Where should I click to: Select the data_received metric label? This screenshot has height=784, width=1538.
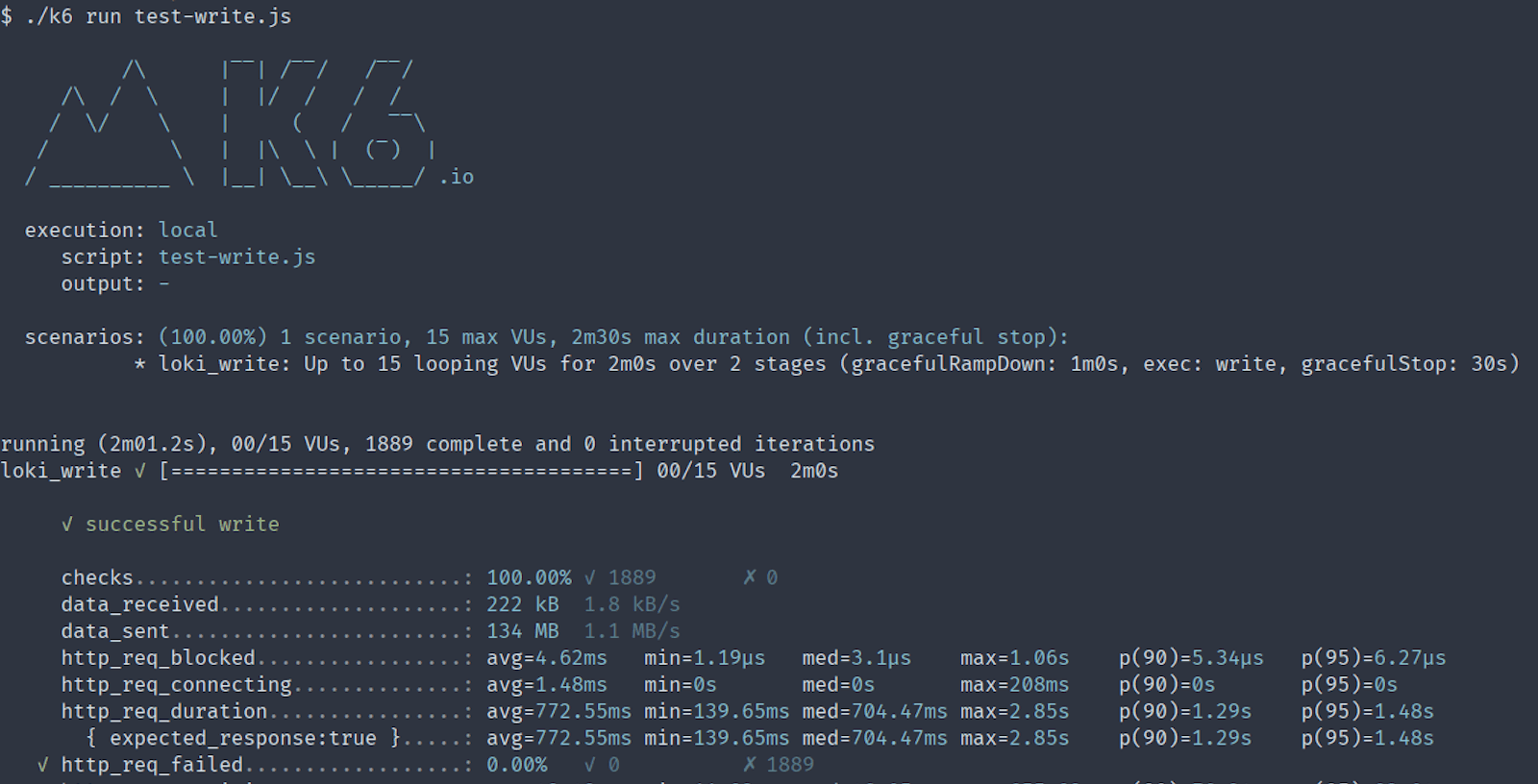coord(139,604)
